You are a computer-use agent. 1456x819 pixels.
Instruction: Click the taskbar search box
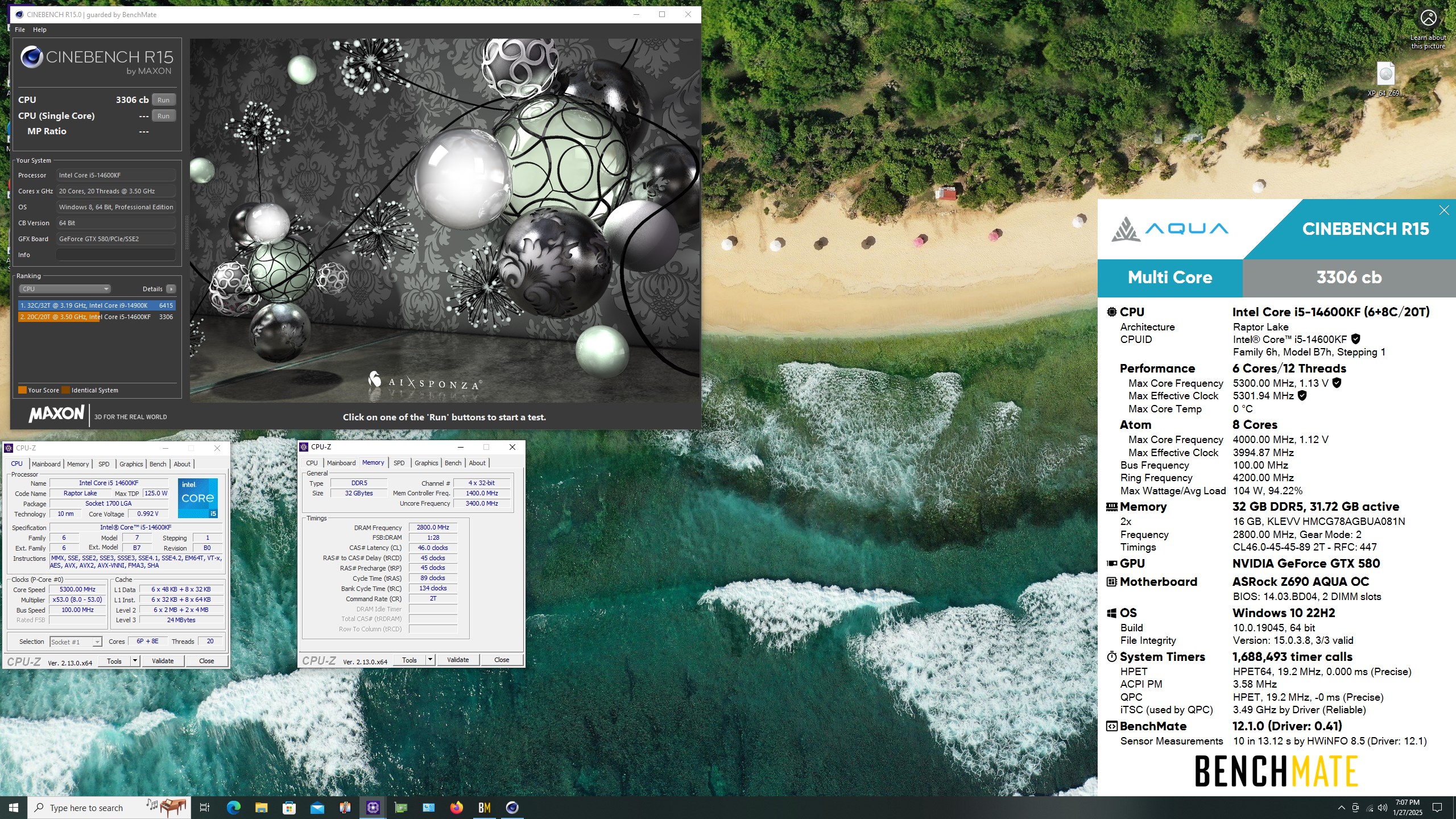pos(109,808)
